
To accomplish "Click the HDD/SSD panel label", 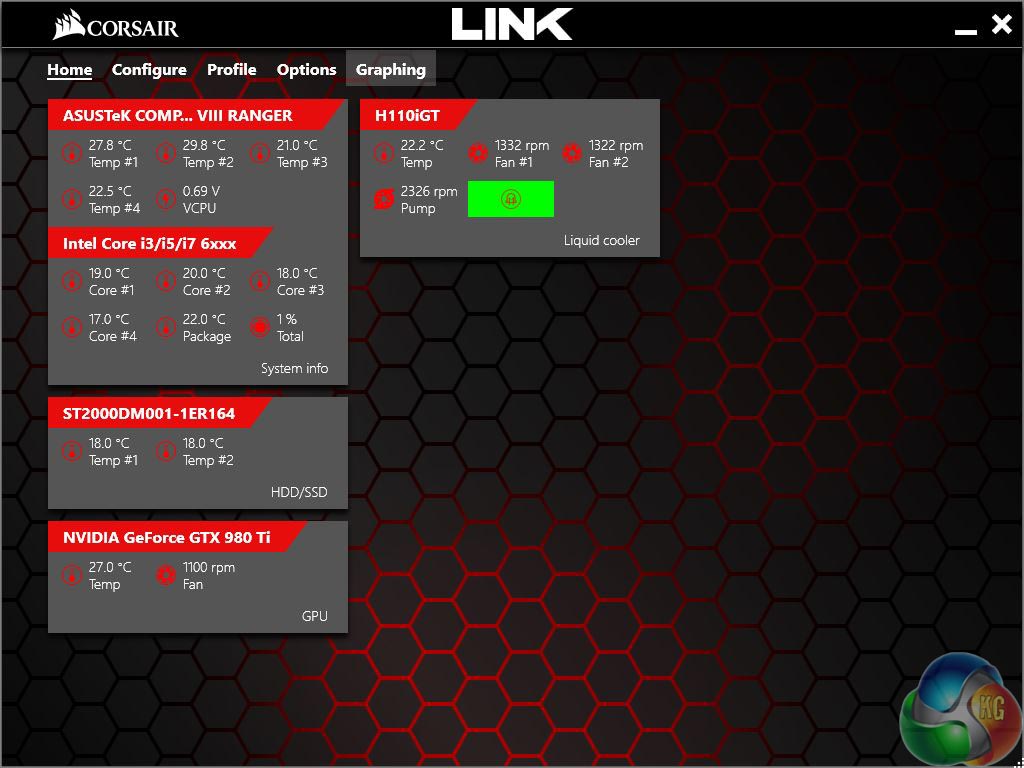I will [x=299, y=492].
